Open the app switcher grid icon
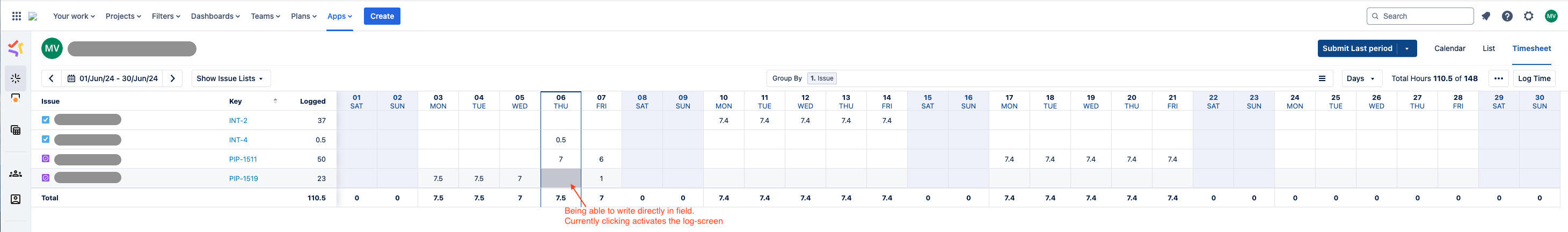Viewport: 1568px width, 232px height. [17, 17]
